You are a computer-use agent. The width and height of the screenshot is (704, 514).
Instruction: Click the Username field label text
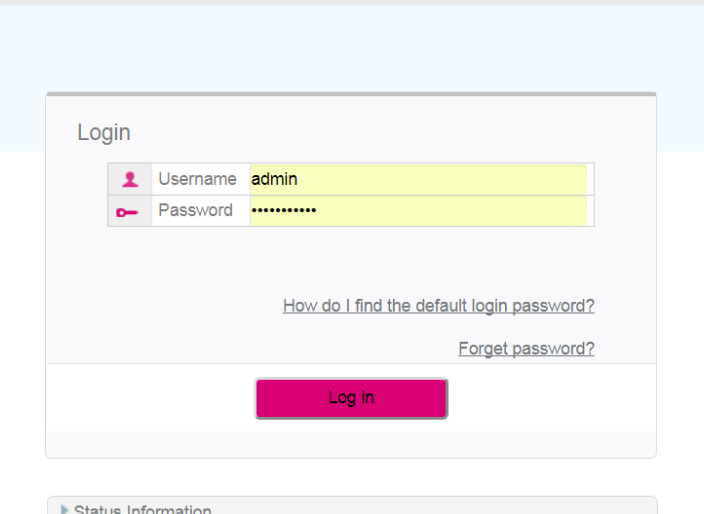[197, 179]
